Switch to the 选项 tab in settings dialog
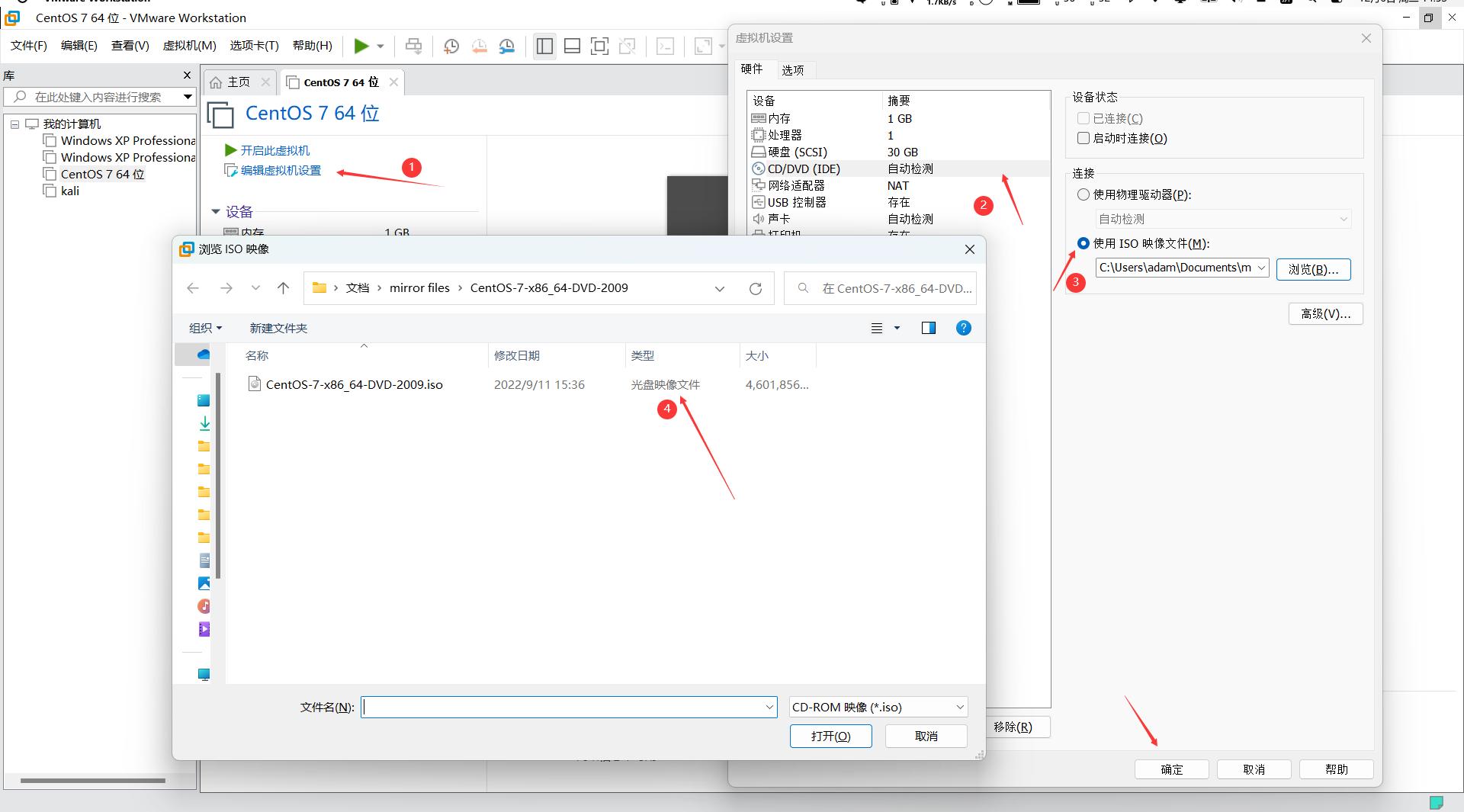1464x812 pixels. click(793, 70)
